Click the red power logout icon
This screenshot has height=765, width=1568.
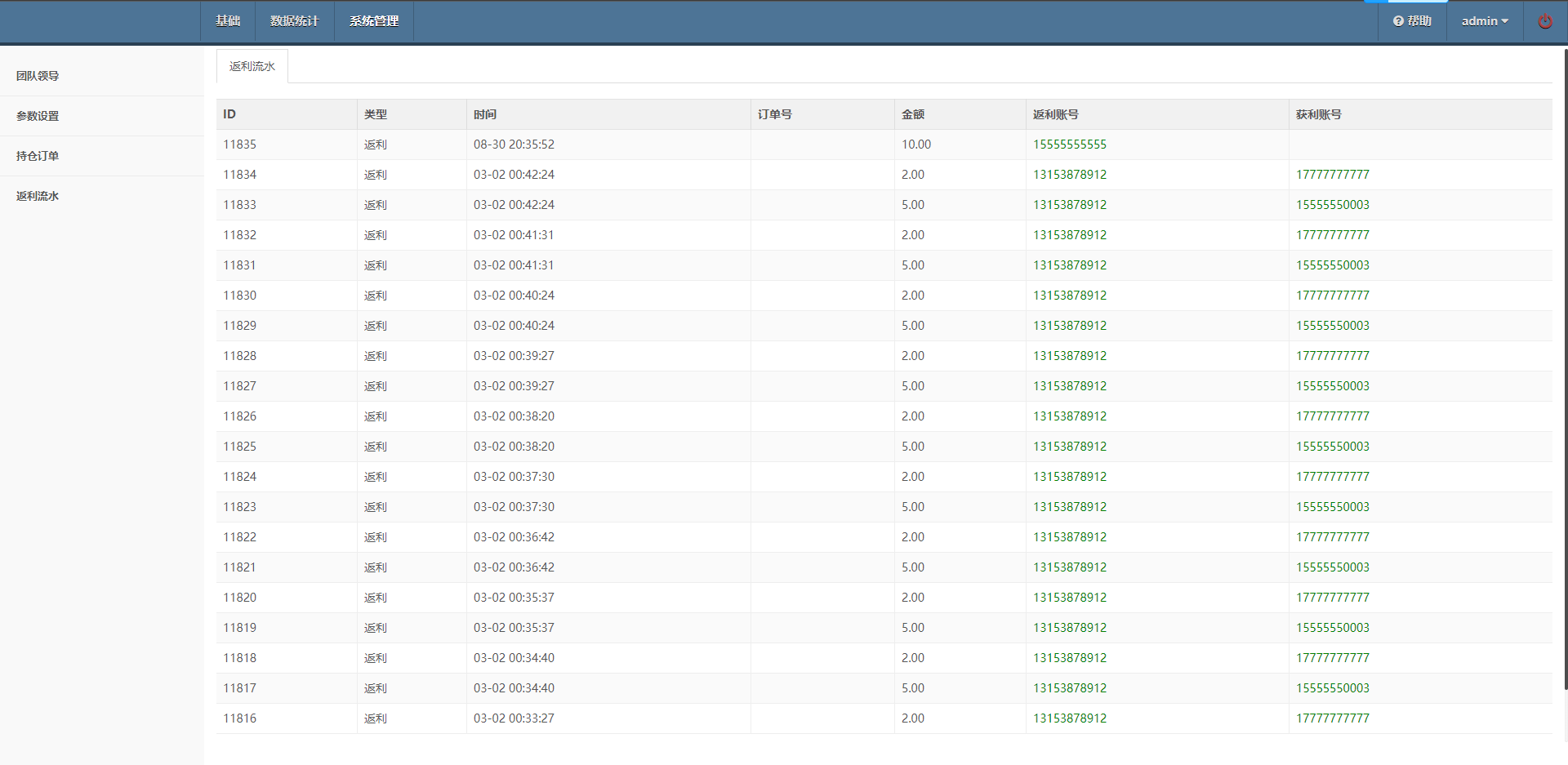pos(1545,21)
